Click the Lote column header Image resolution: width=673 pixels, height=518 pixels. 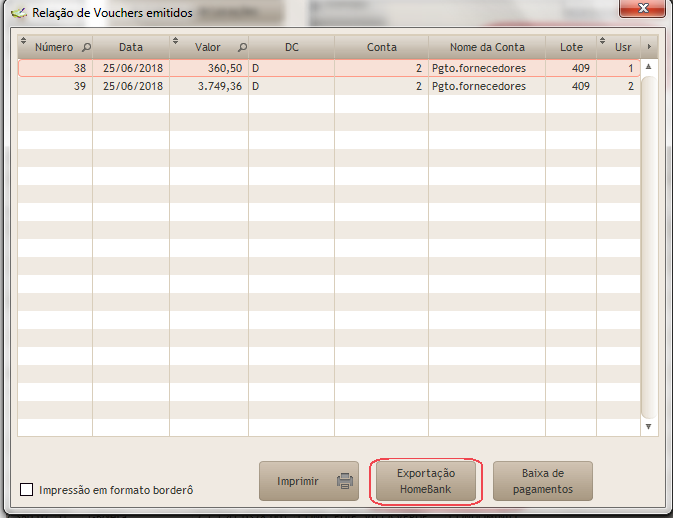(x=571, y=47)
